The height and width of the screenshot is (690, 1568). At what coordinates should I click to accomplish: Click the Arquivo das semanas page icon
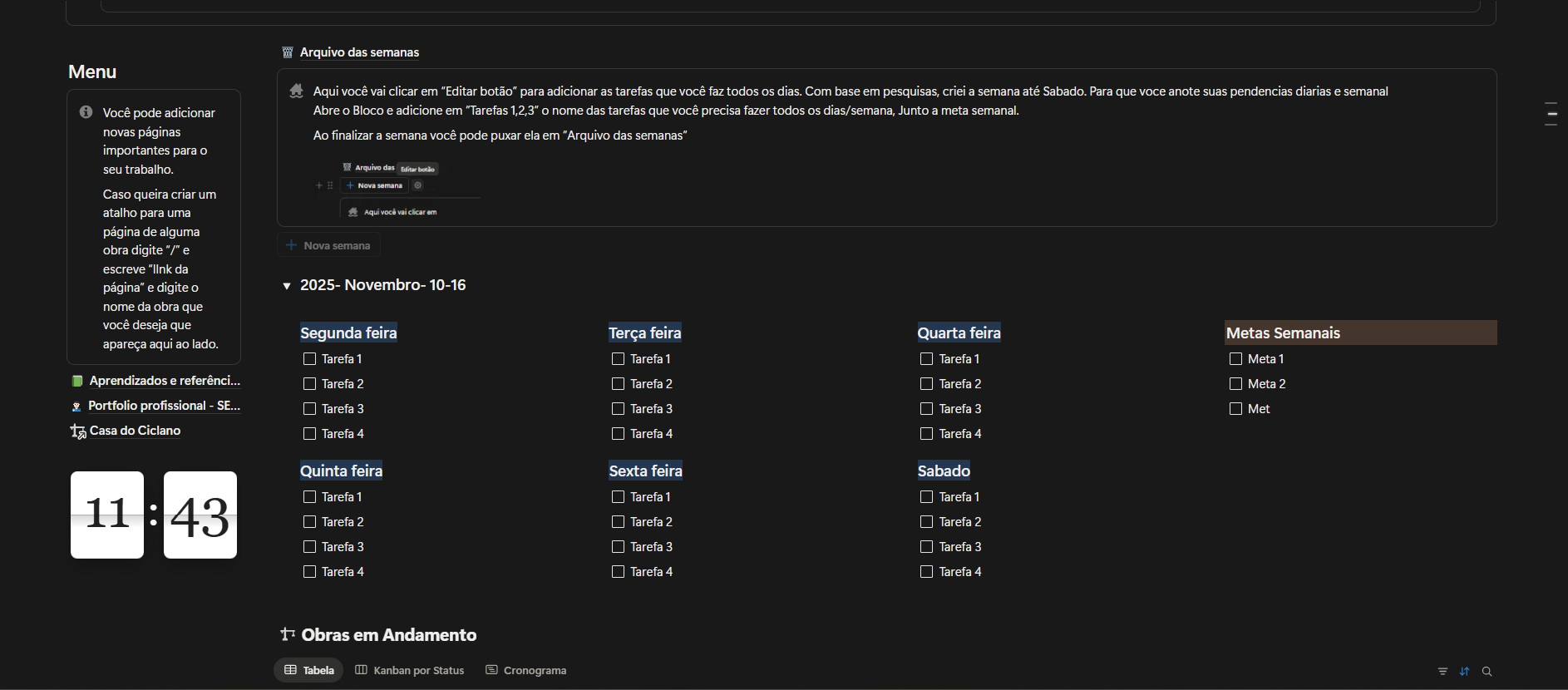point(288,52)
